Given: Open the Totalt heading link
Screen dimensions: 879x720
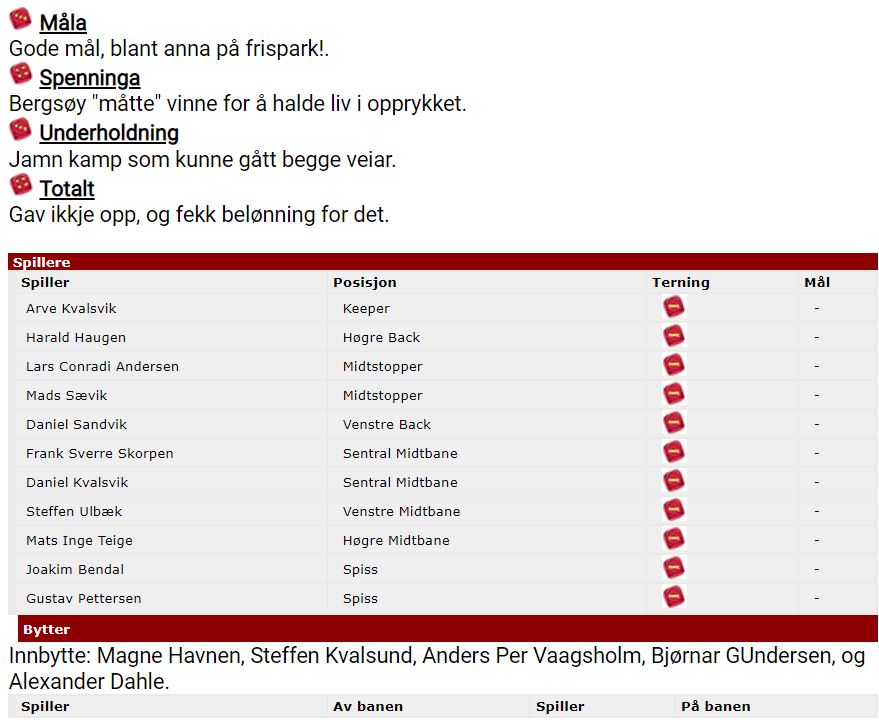Looking at the screenshot, I should coord(67,188).
